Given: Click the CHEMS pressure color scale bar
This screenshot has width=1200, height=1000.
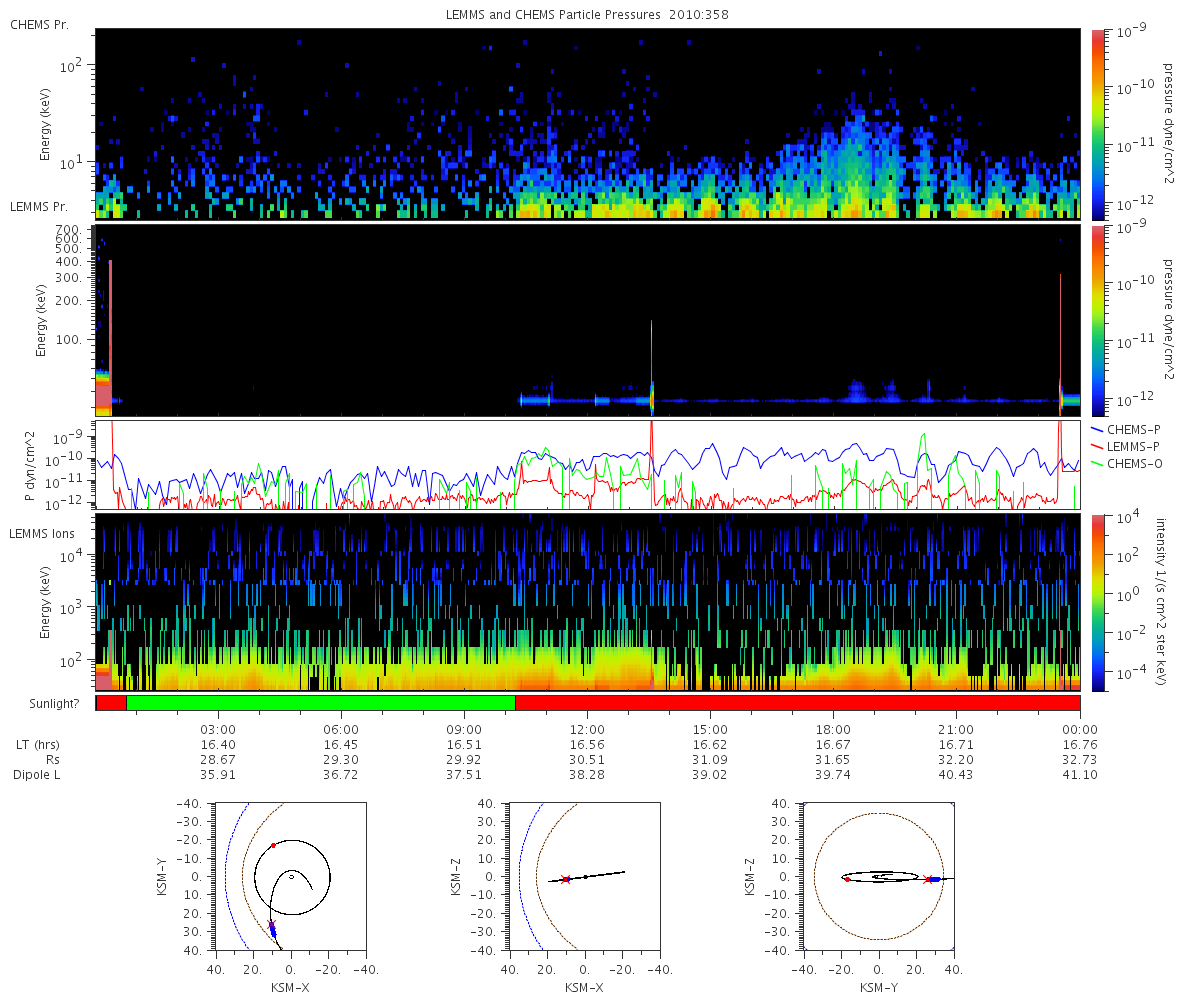Looking at the screenshot, I should click(1096, 124).
